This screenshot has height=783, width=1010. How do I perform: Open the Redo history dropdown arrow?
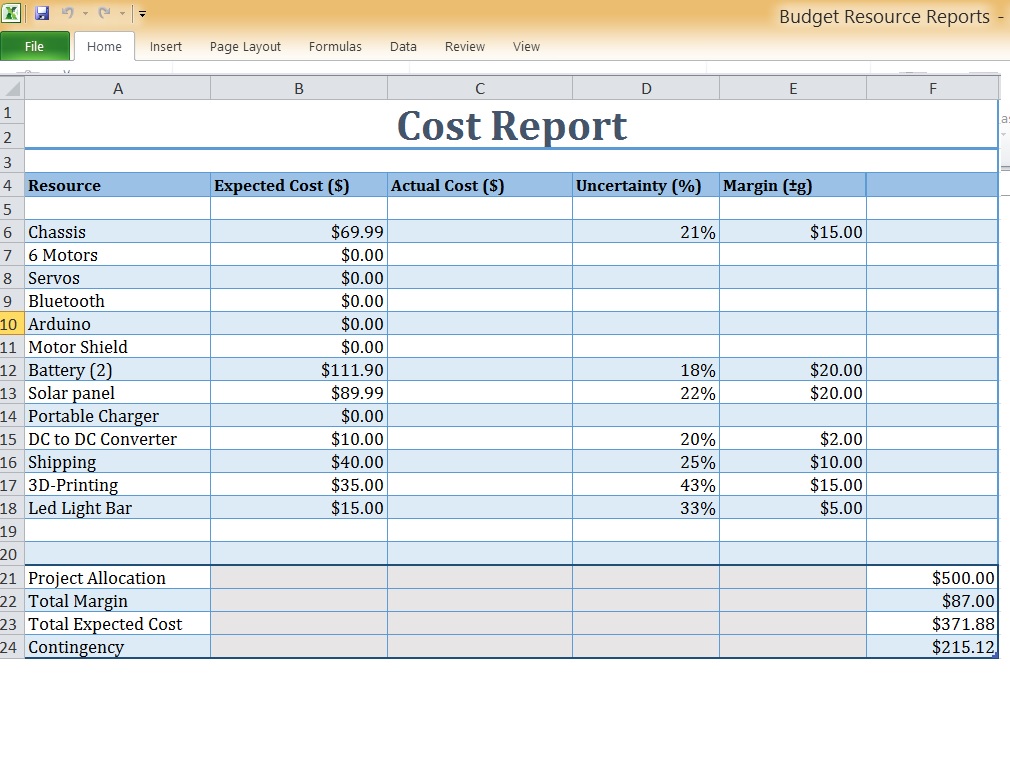coord(122,14)
